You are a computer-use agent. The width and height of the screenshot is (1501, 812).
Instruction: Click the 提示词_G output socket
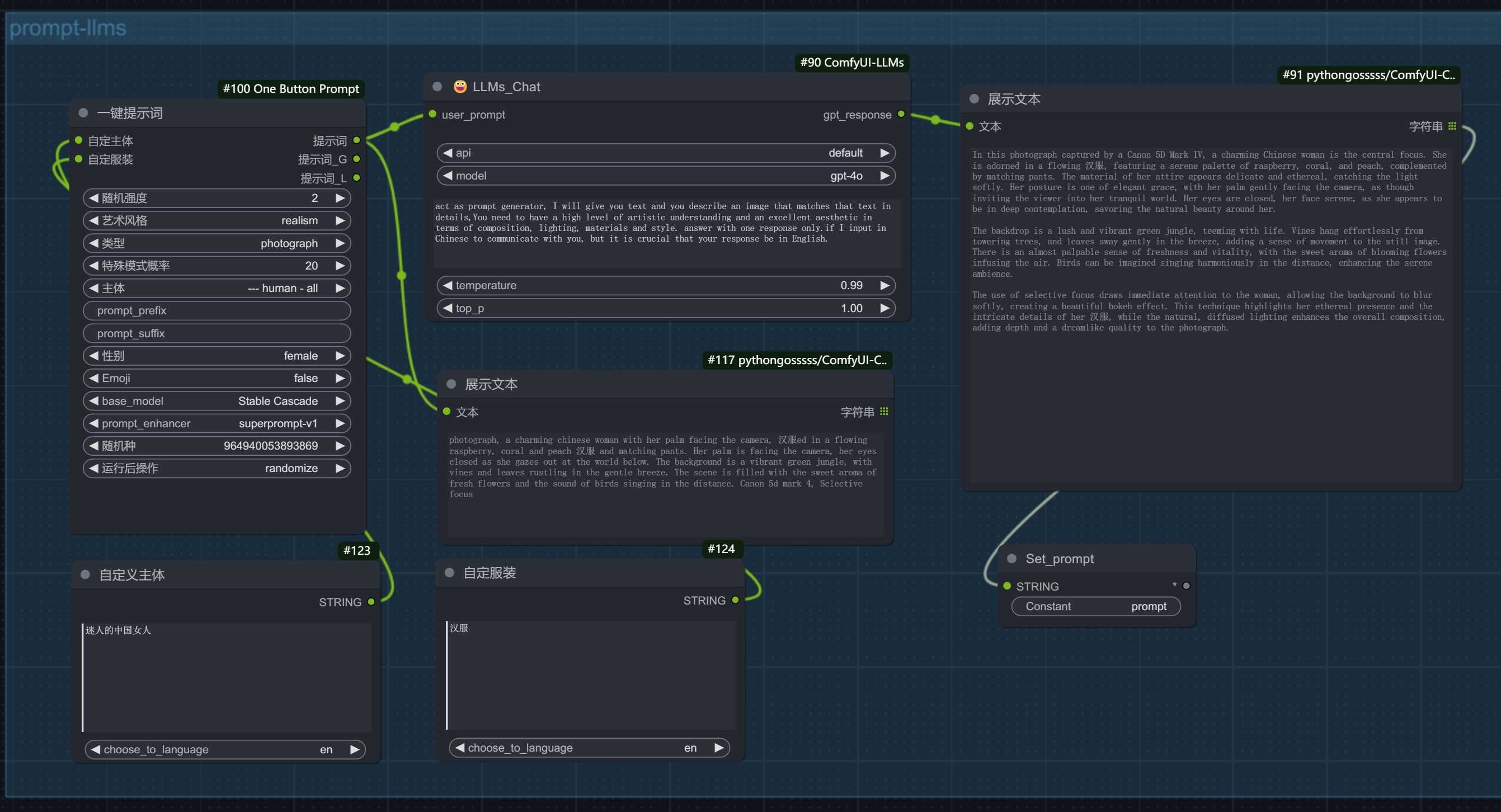(x=356, y=159)
